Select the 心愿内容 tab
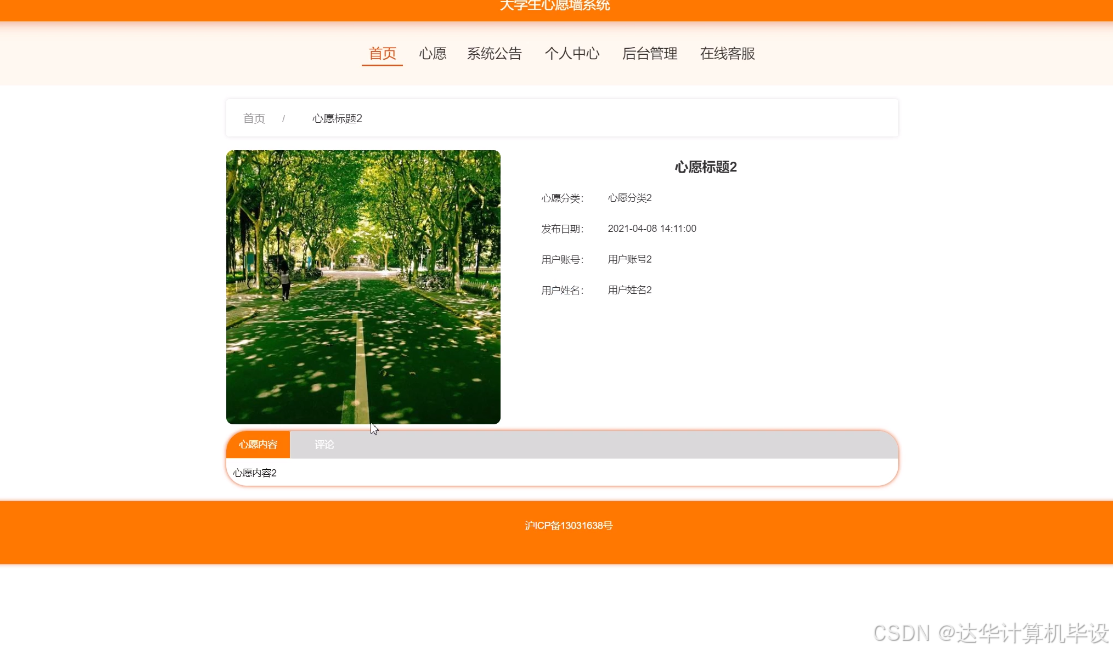This screenshot has width=1113, height=653. (x=258, y=444)
